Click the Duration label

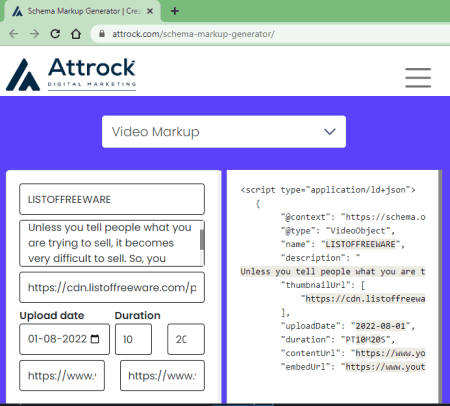[137, 315]
